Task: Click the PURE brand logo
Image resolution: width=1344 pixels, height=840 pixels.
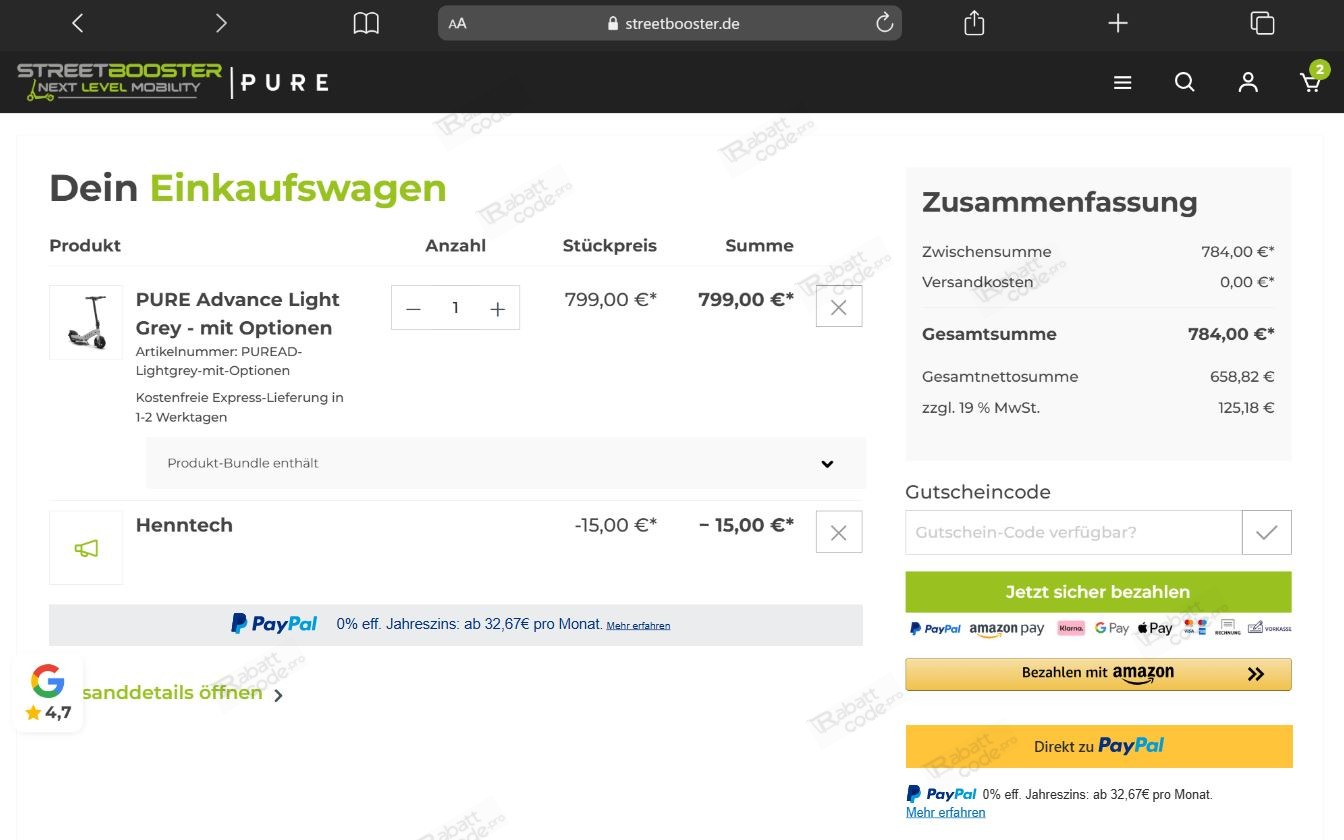Action: pyautogui.click(x=285, y=83)
